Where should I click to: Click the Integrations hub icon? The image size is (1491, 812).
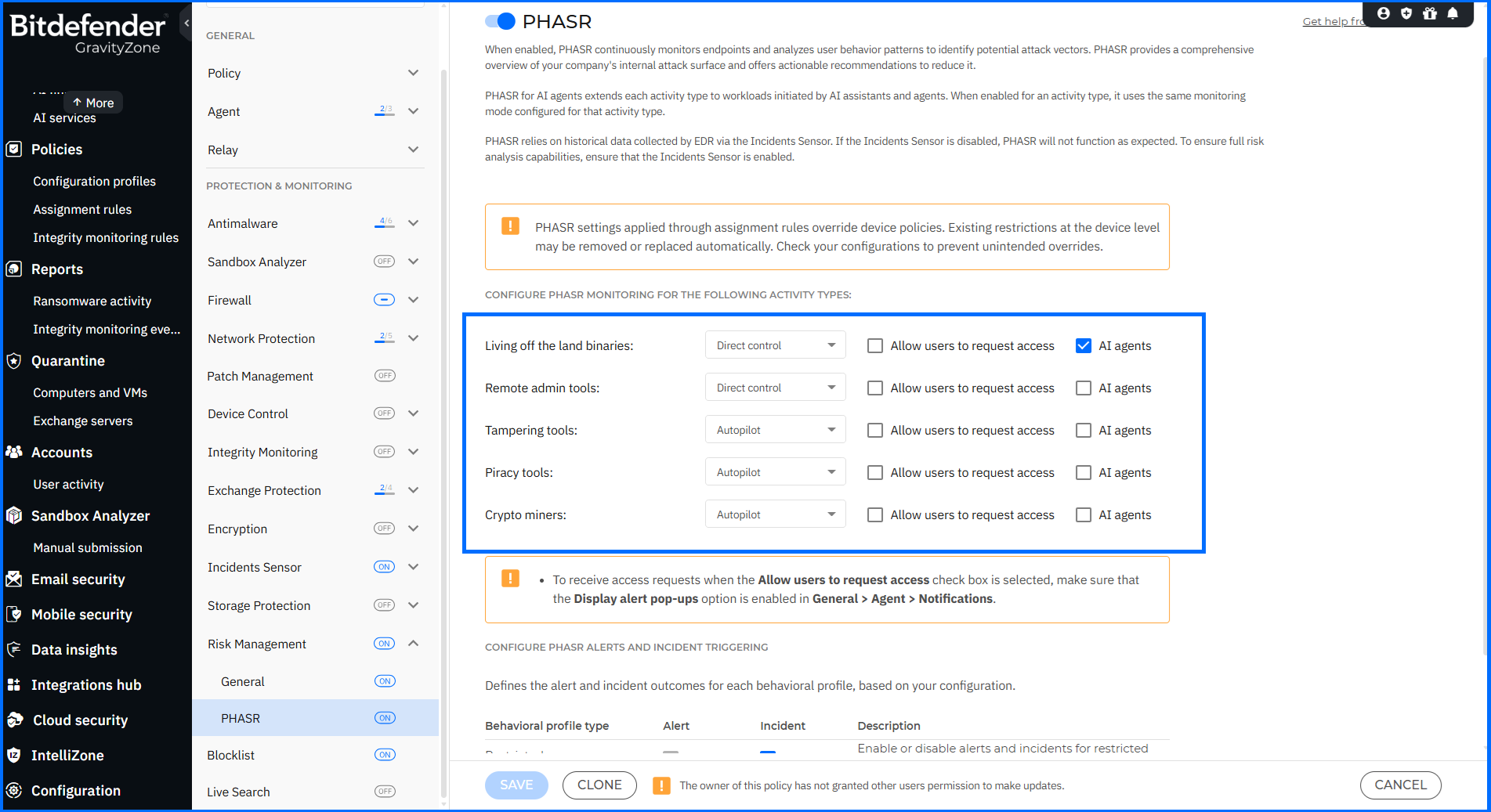[14, 684]
